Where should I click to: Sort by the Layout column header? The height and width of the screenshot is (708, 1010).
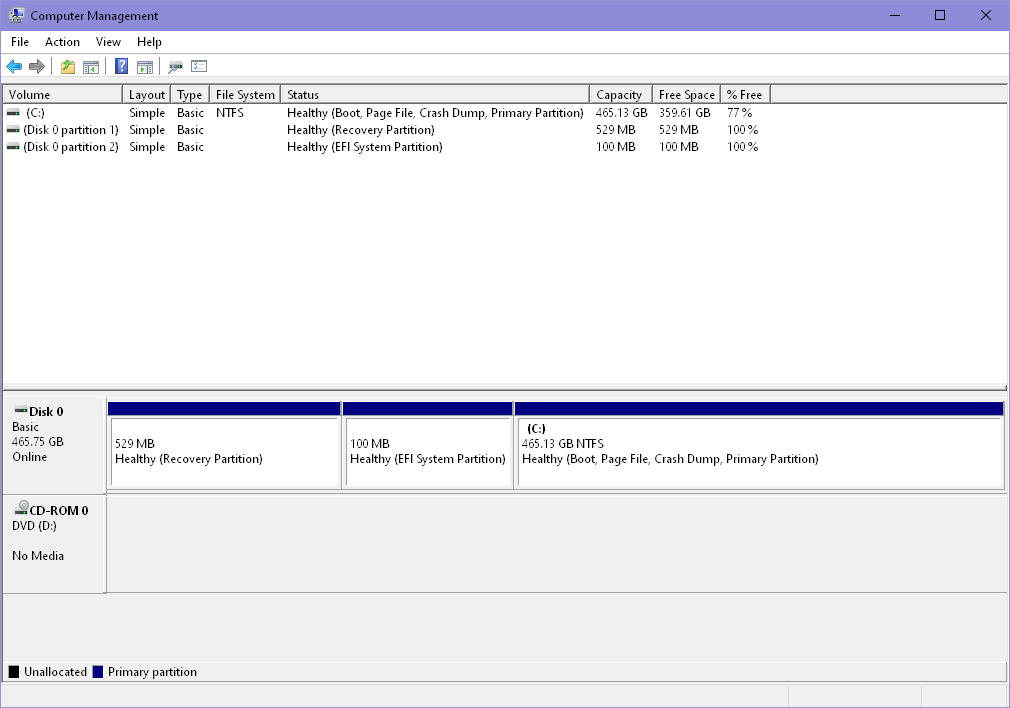[x=147, y=95]
